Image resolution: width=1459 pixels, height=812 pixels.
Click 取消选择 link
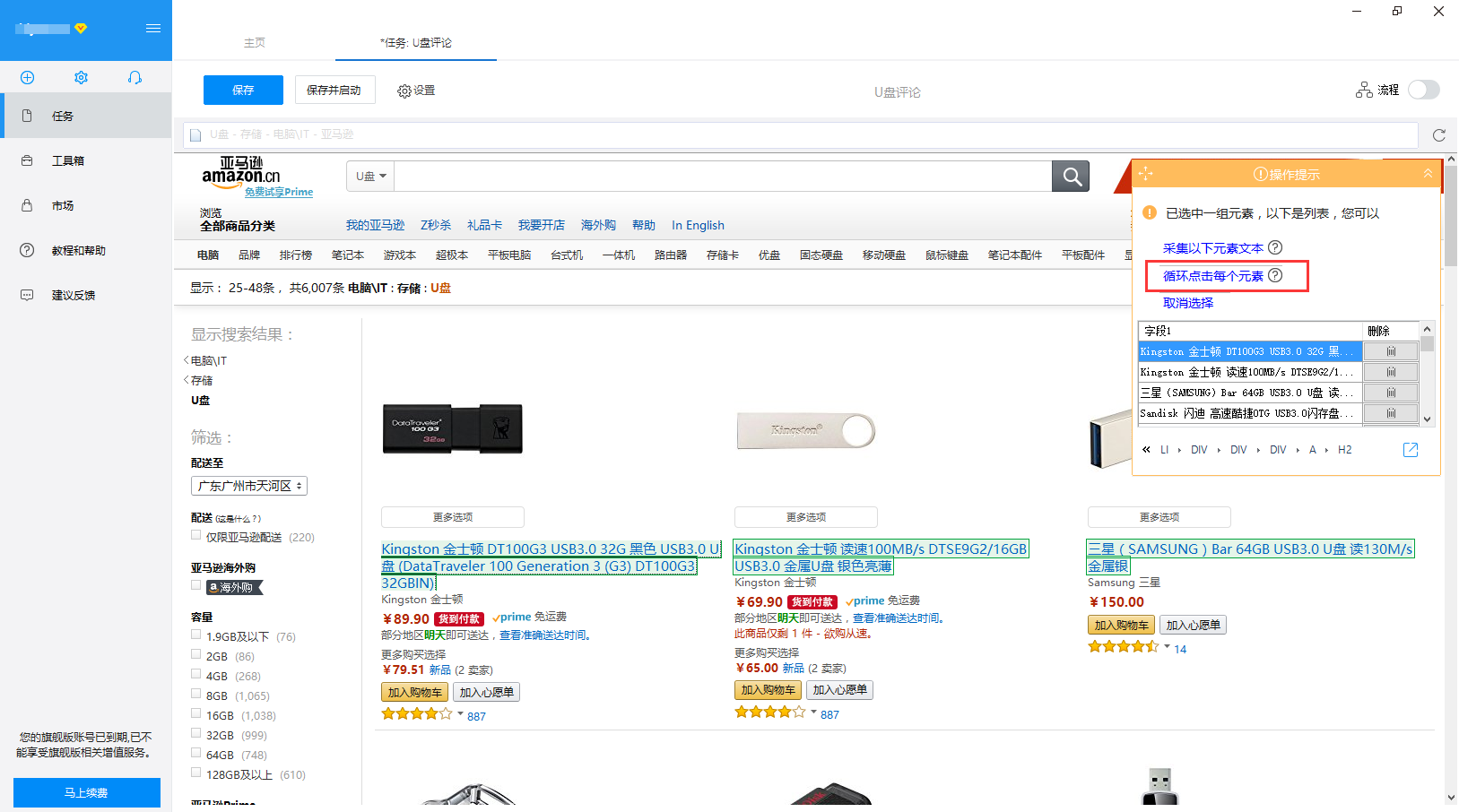click(x=1188, y=303)
